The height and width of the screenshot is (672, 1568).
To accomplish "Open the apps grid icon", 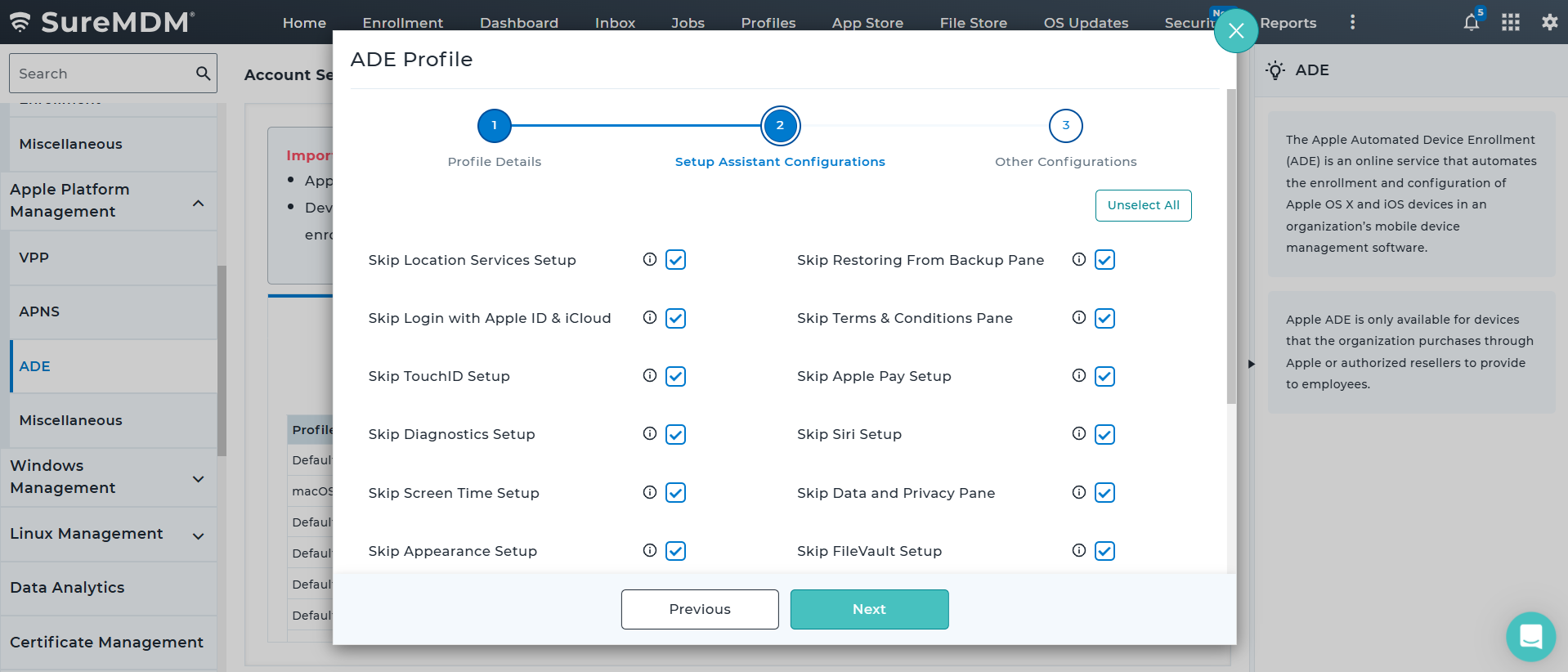I will [1510, 23].
